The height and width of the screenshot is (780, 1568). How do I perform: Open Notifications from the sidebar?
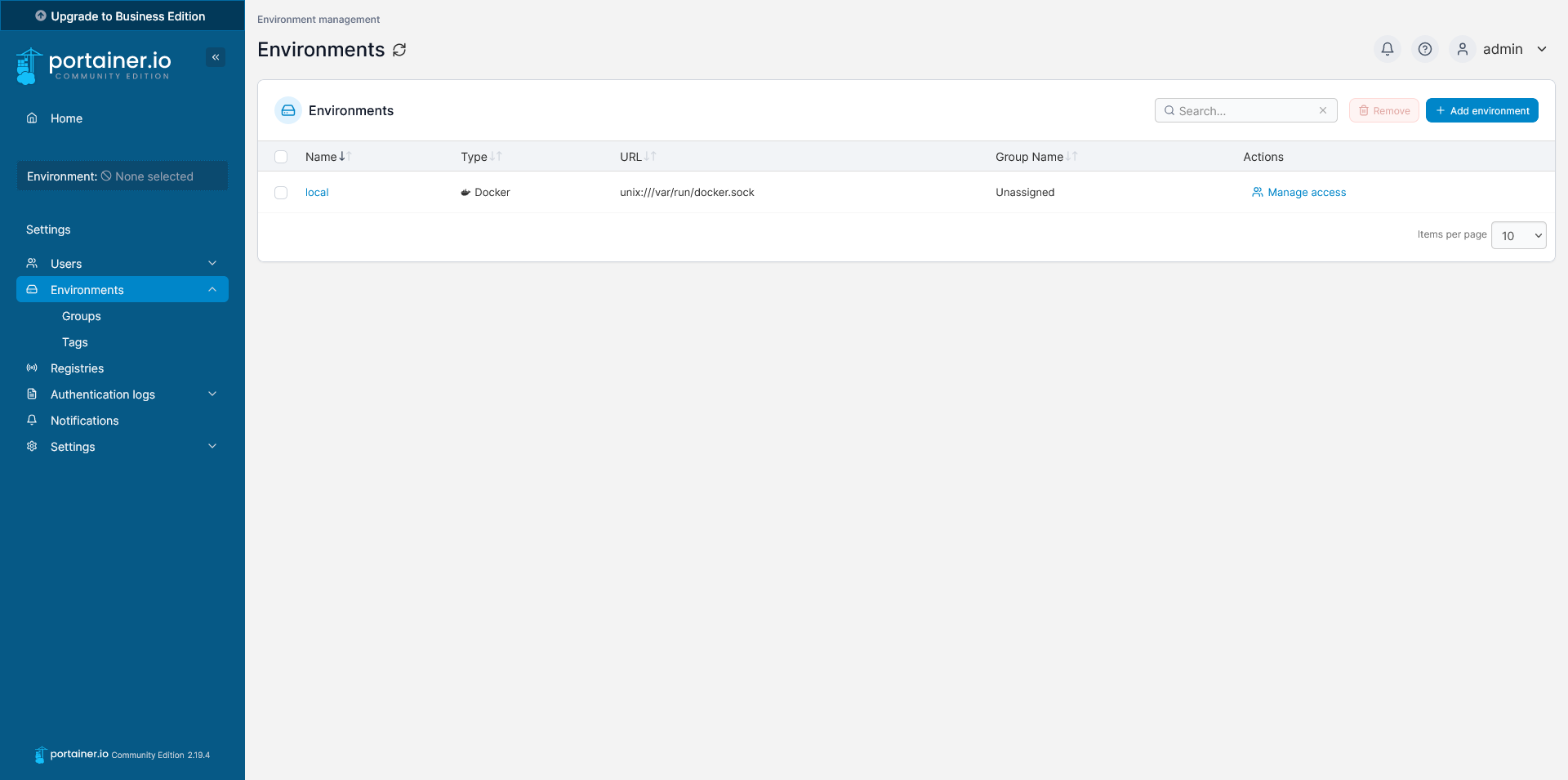pos(84,420)
